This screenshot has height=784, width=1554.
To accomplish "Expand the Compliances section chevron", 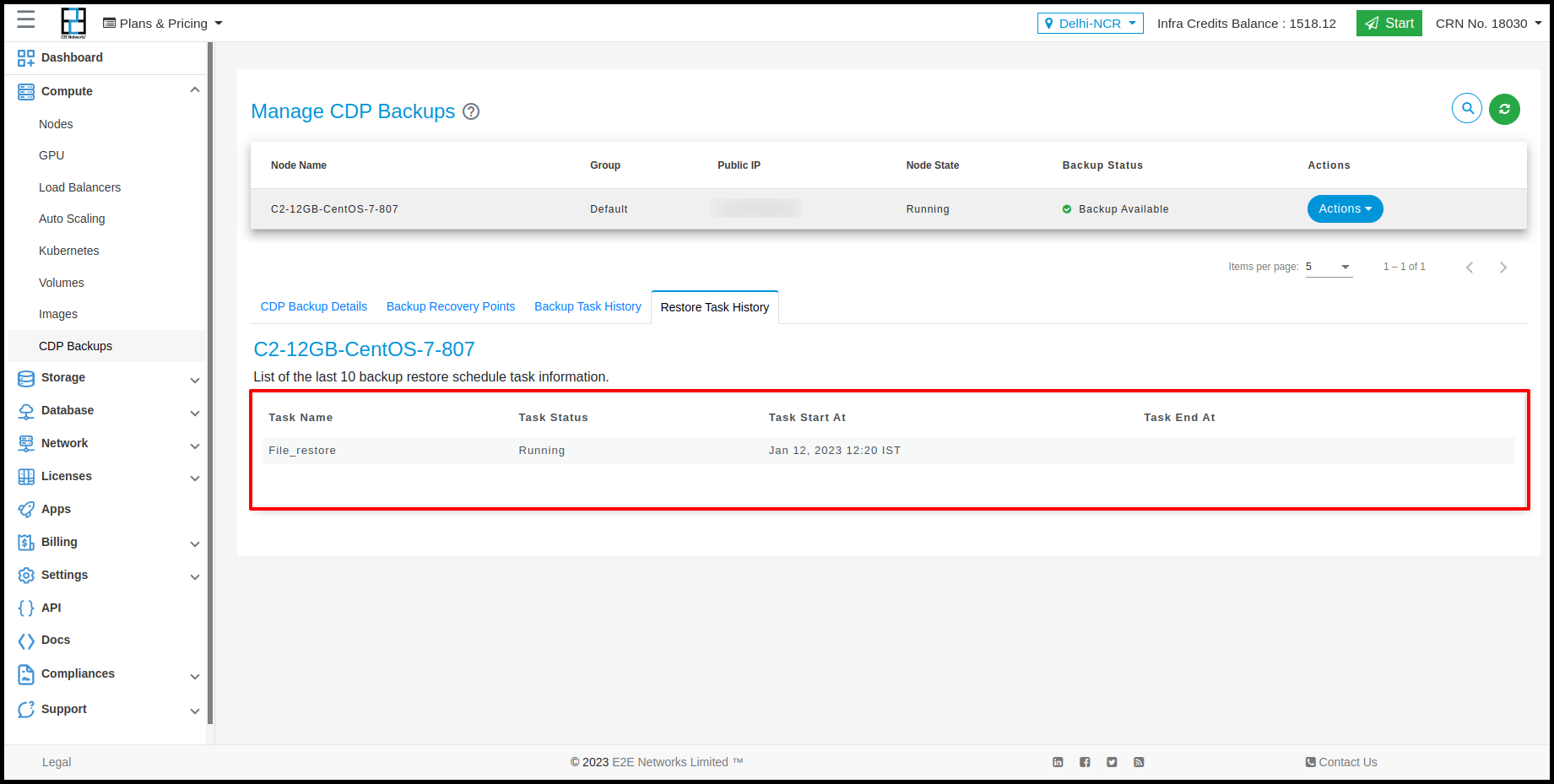I will pyautogui.click(x=195, y=677).
